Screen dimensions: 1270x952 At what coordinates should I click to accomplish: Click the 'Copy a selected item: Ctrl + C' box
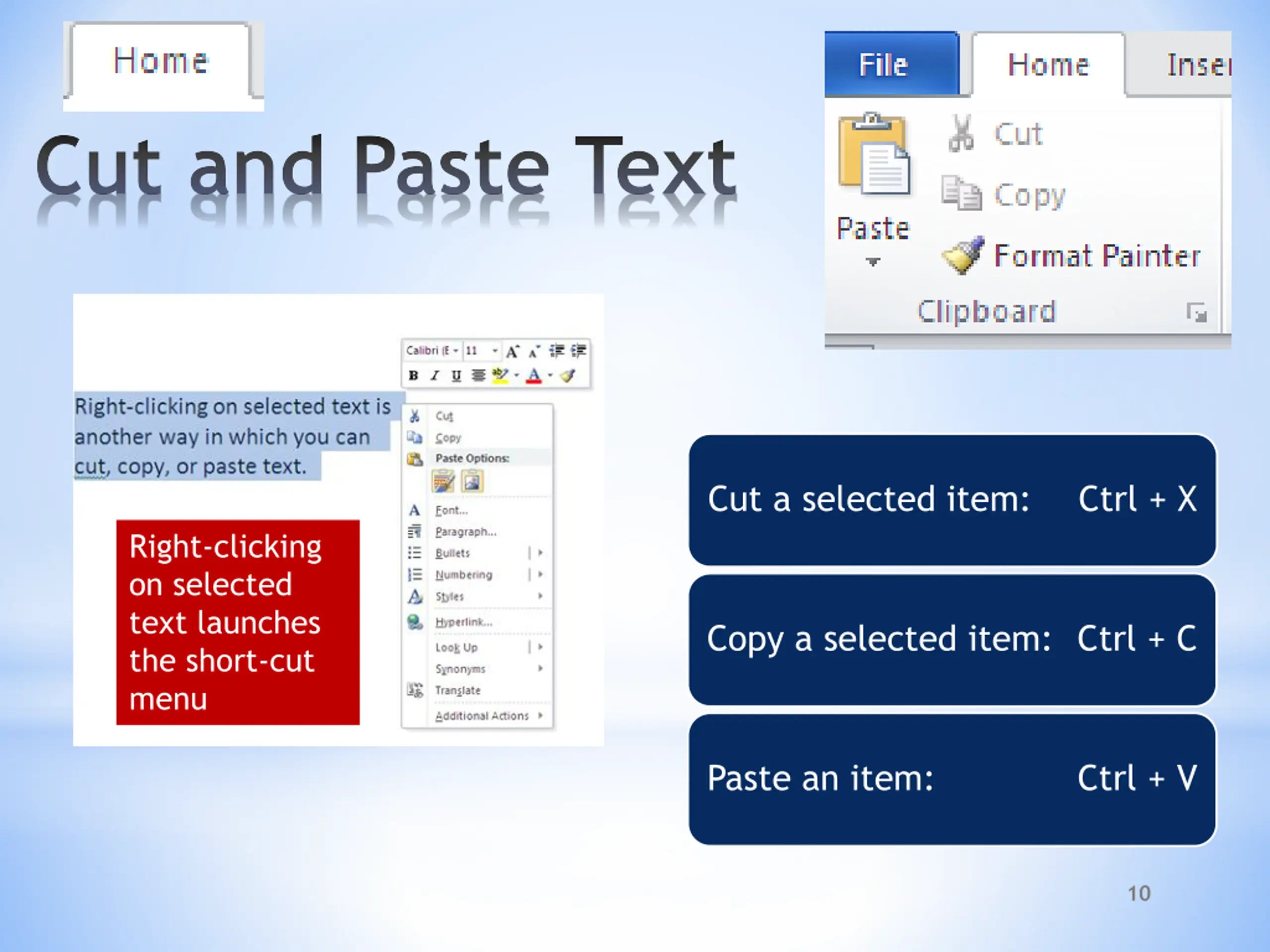point(952,639)
